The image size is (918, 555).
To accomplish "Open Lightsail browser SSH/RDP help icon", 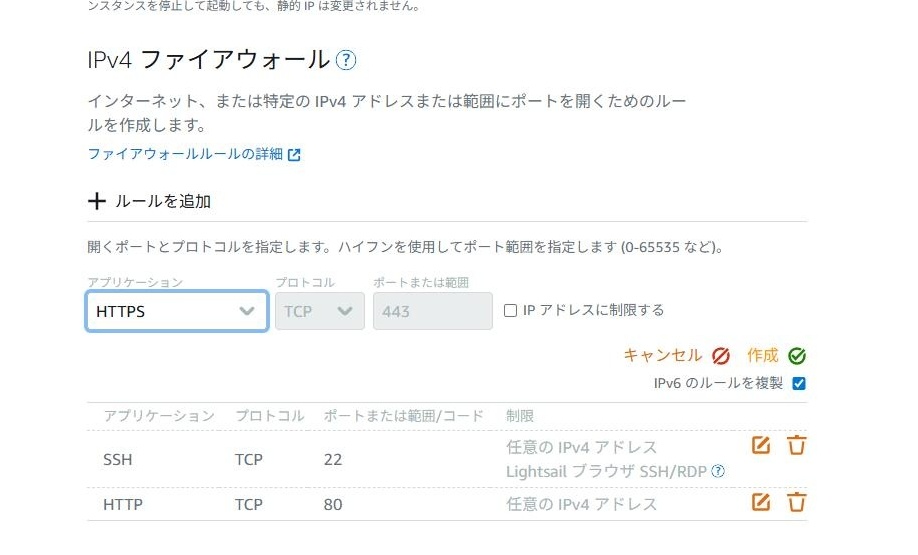I will 718,471.
